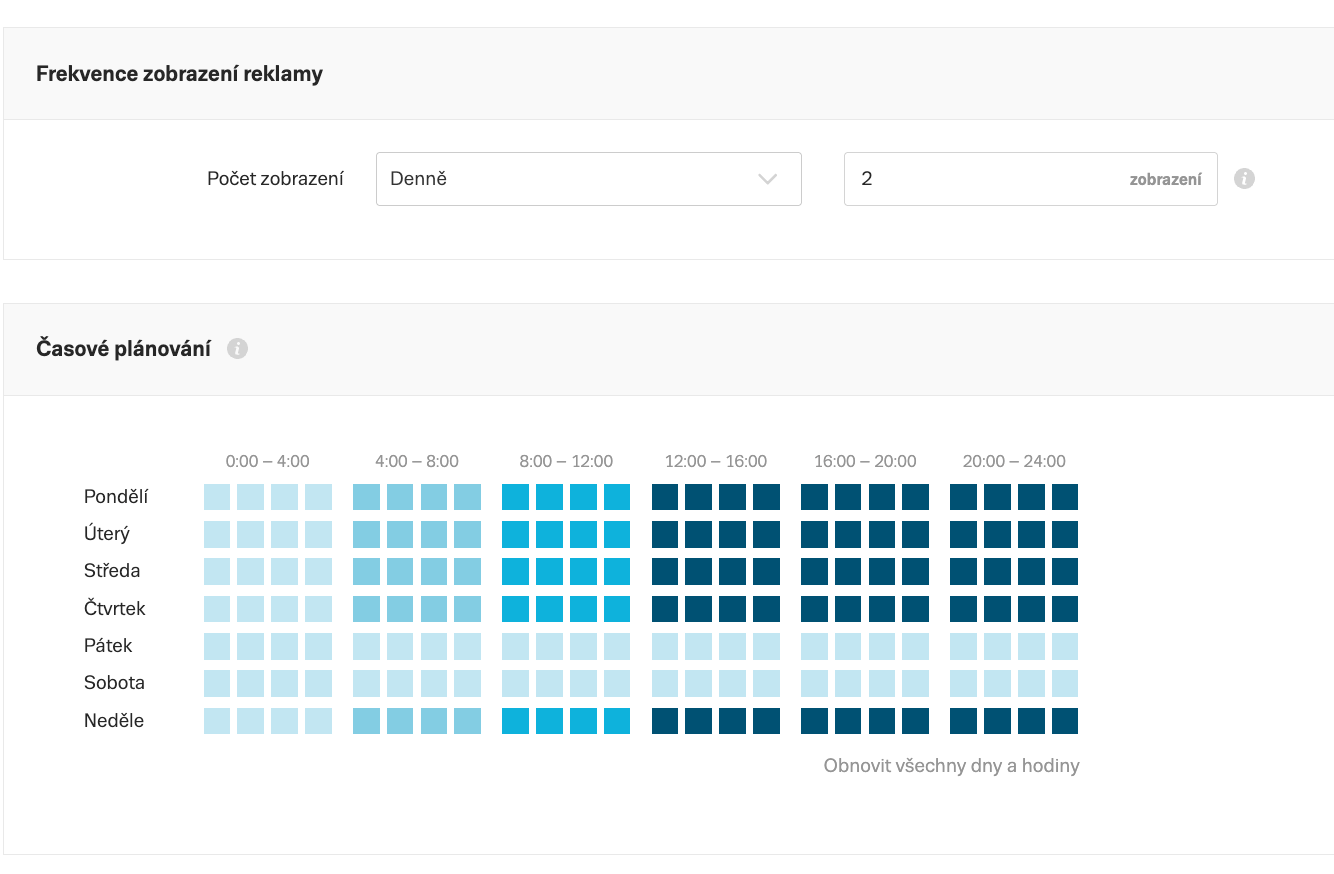Click info icon next to zobrazení field
The height and width of the screenshot is (874, 1334).
[1244, 179]
